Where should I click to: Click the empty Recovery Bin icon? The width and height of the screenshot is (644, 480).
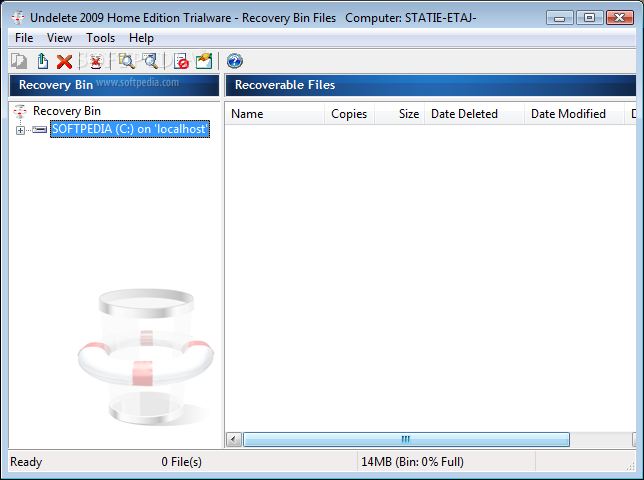tap(96, 62)
